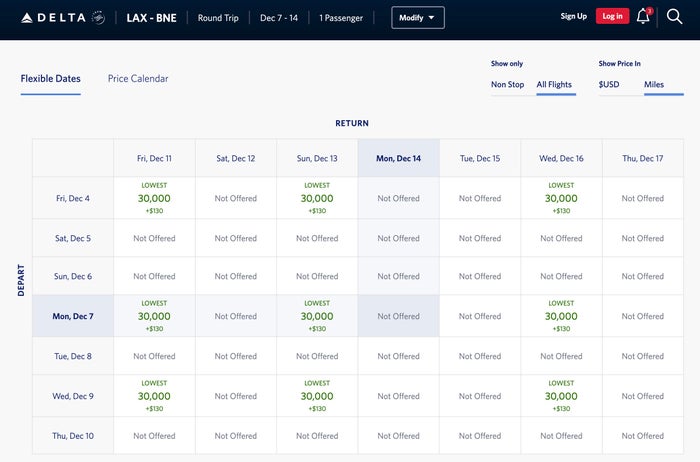Click Not Offered cell Dec 8 to Dec 13

(x=317, y=356)
